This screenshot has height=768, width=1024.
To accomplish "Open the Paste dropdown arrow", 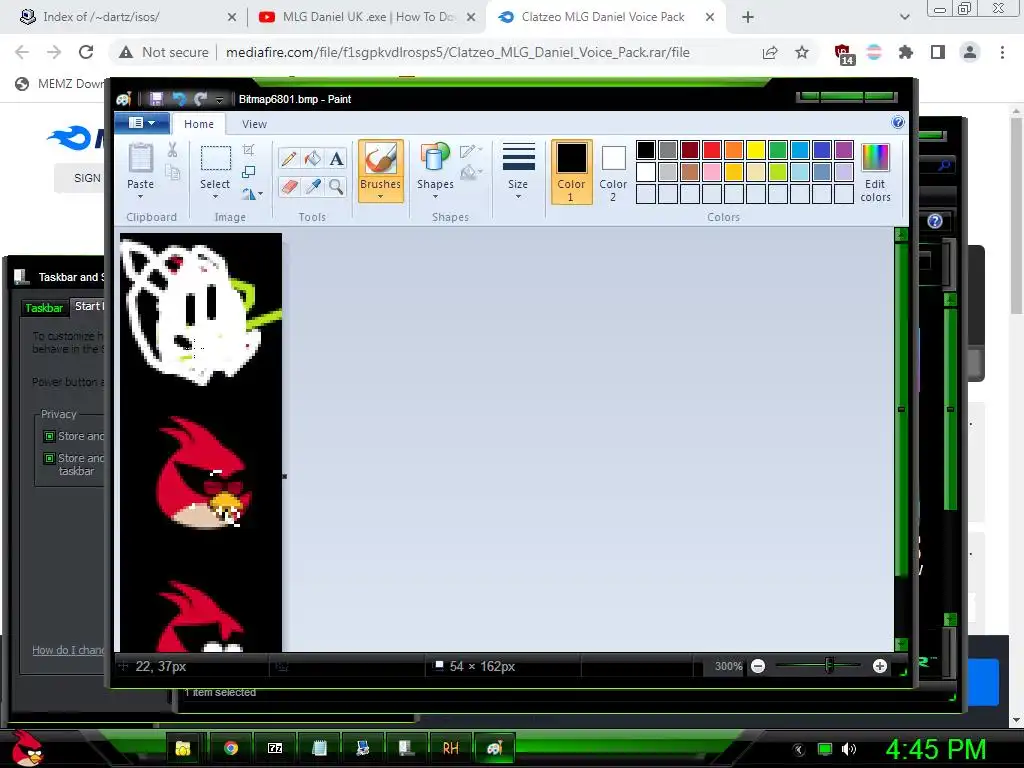I will 140,196.
